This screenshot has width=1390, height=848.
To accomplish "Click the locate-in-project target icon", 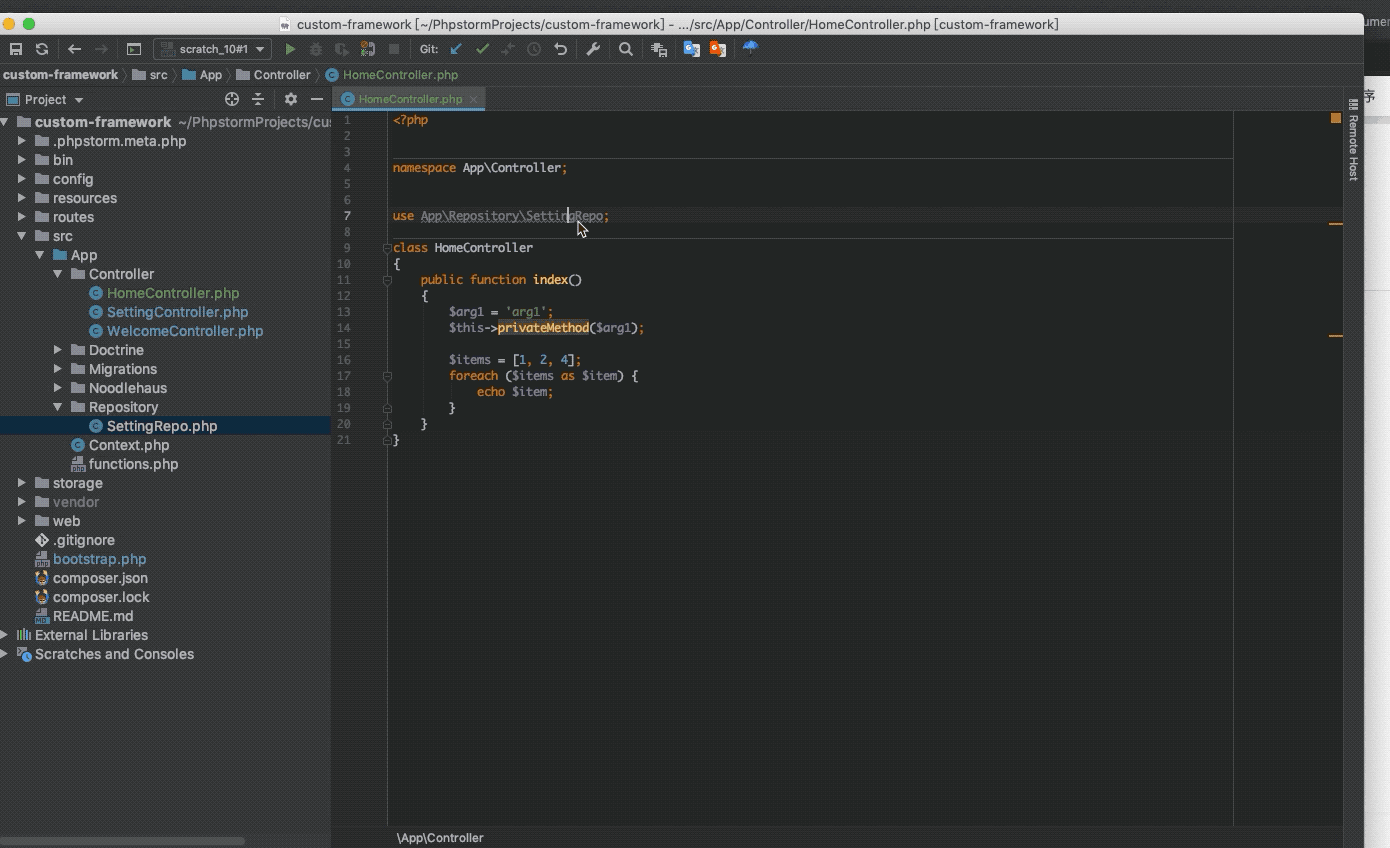I will [232, 99].
